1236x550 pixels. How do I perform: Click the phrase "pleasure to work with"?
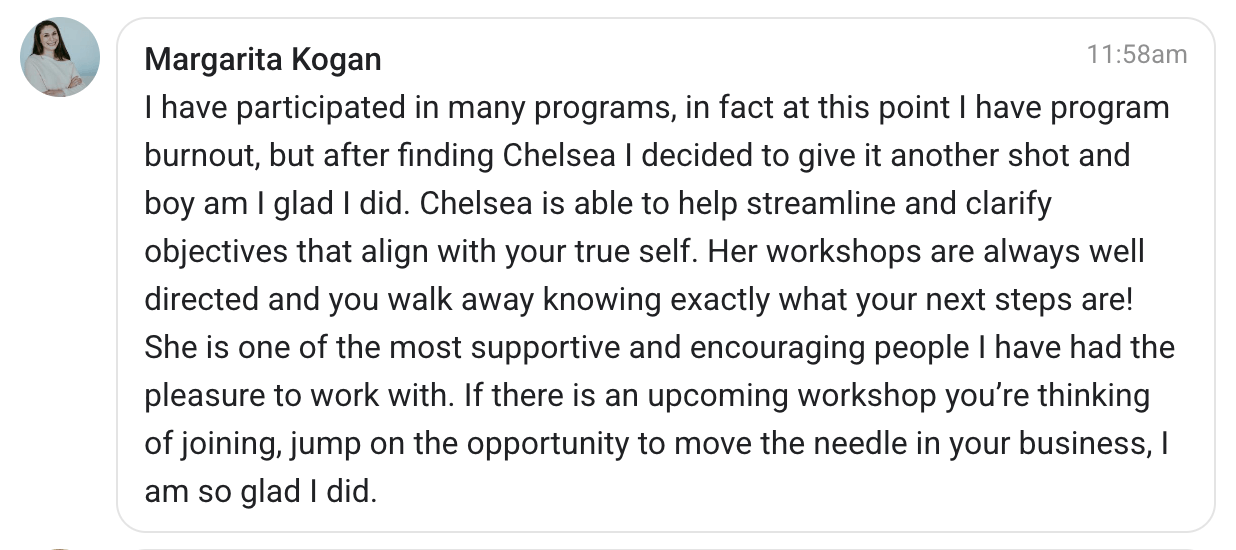[299, 395]
